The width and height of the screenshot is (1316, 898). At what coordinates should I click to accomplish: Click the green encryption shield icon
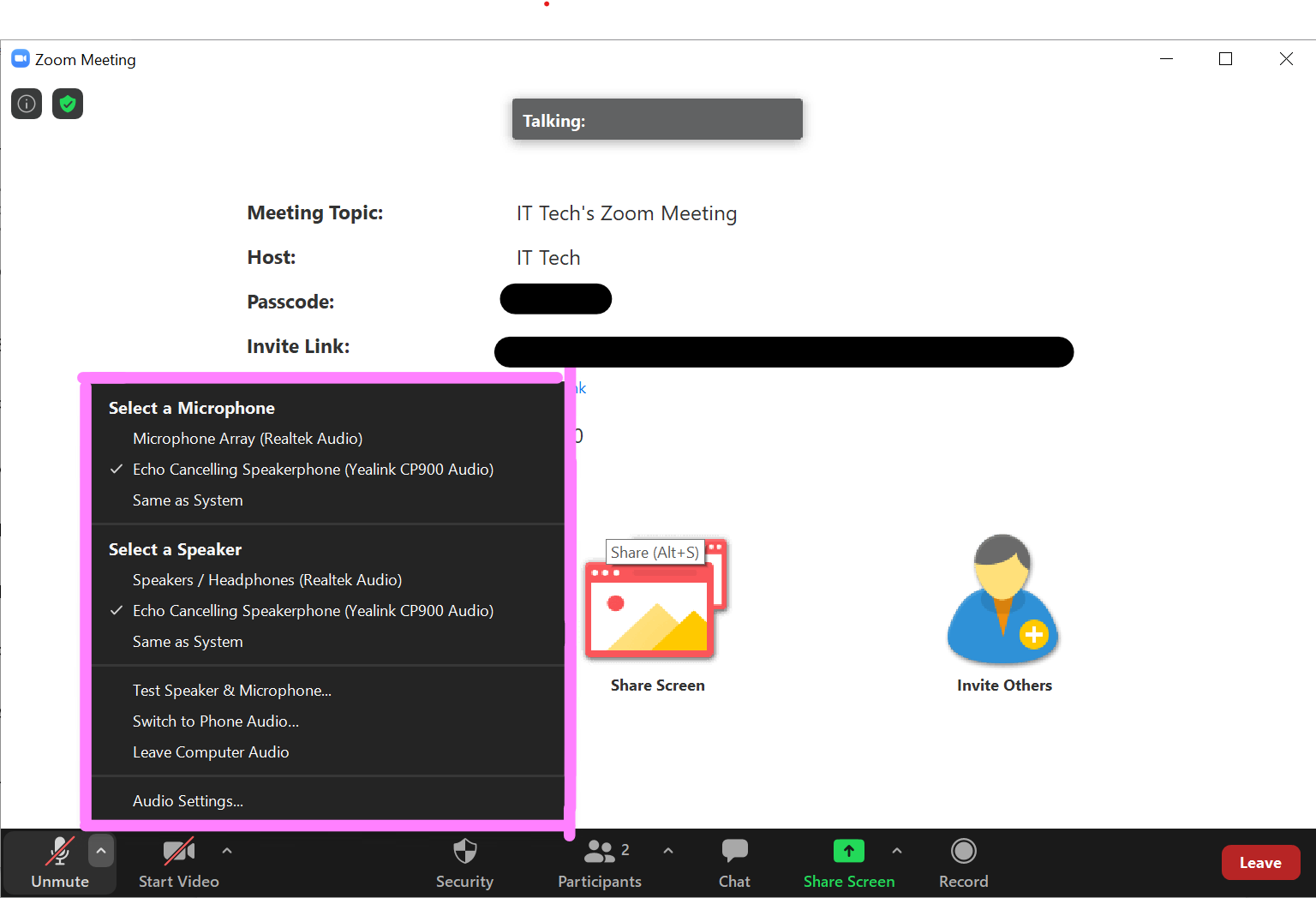click(68, 104)
